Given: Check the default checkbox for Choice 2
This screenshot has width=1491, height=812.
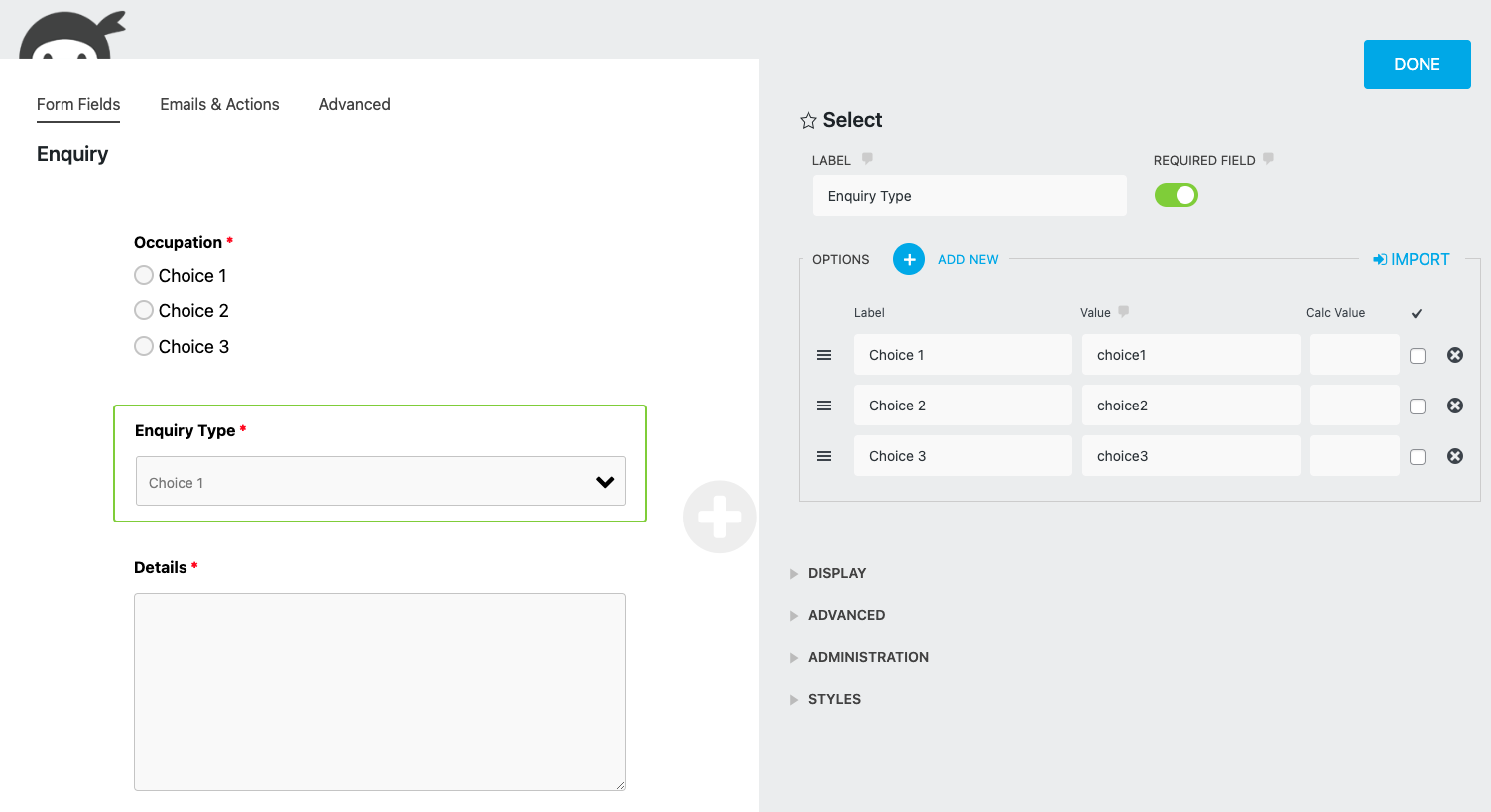Looking at the screenshot, I should [1418, 406].
